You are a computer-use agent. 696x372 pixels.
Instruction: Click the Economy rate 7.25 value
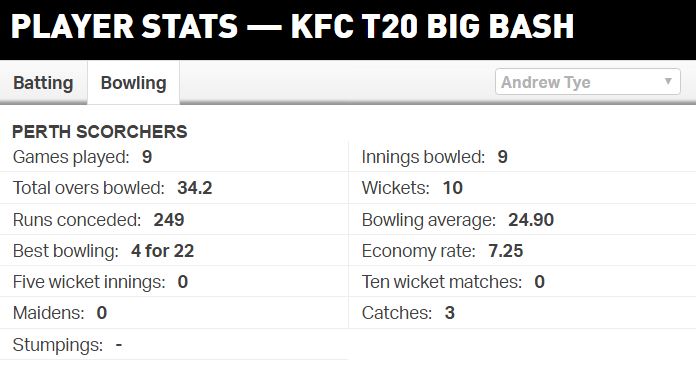[x=506, y=251]
